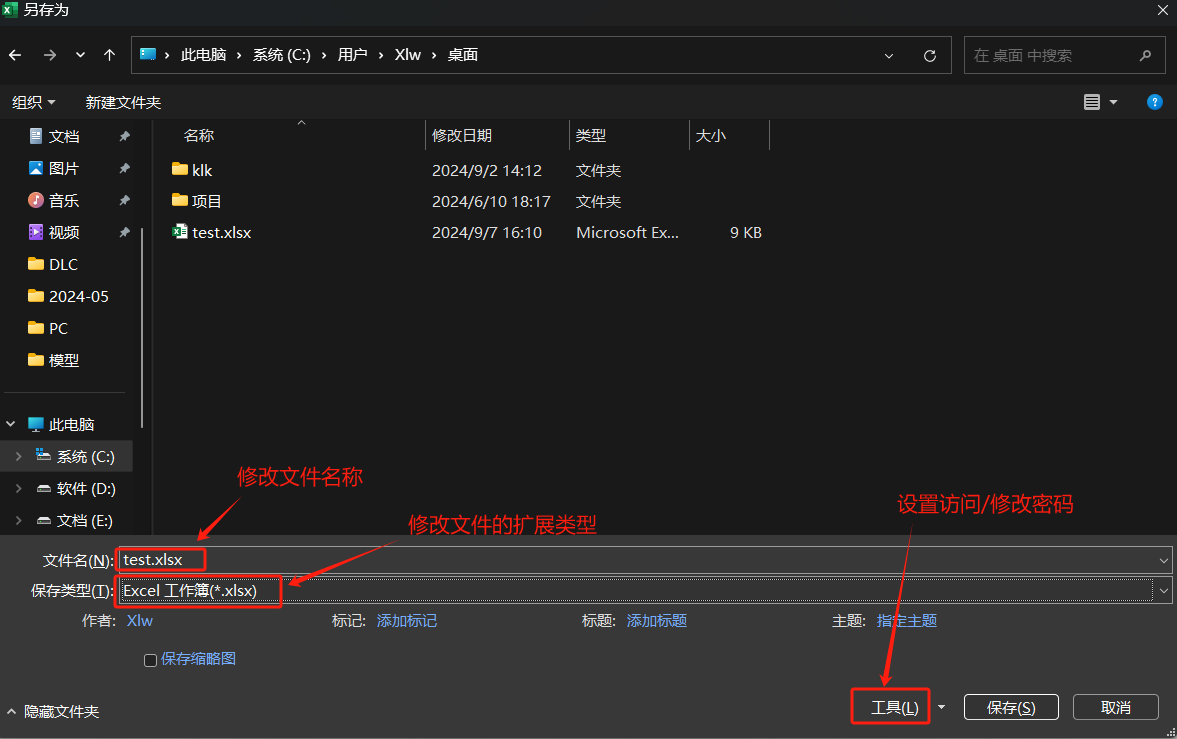Click 新建文件夹 in the toolbar
Screen dimensions: 1177x739
(123, 102)
